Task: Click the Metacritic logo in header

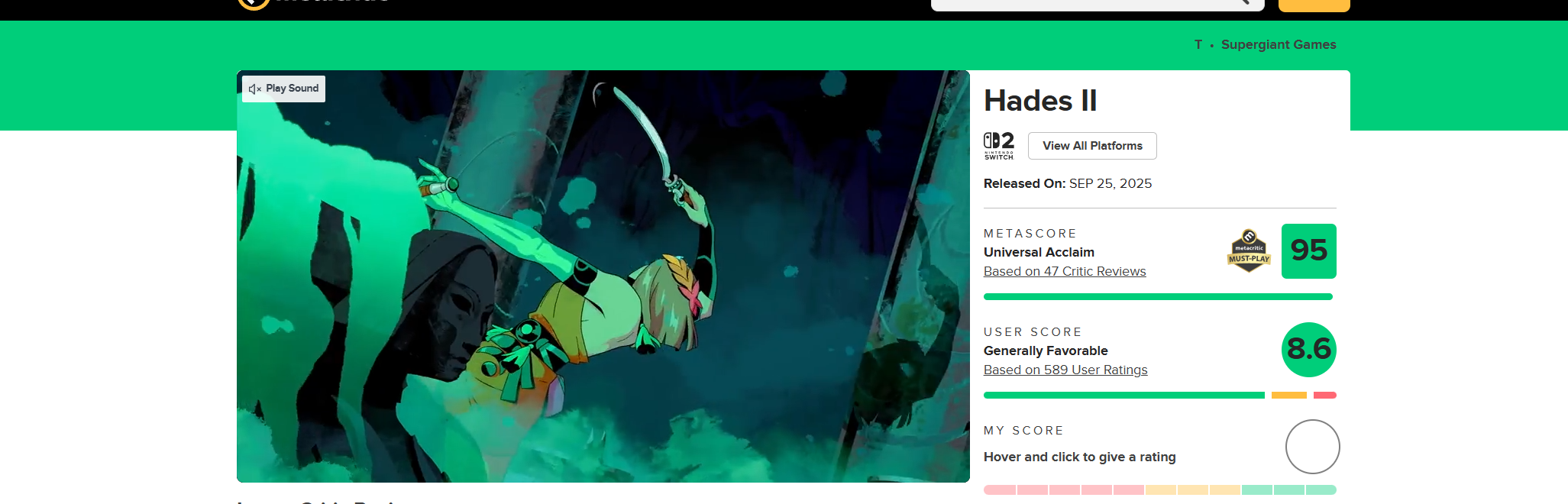Action: pos(313,2)
